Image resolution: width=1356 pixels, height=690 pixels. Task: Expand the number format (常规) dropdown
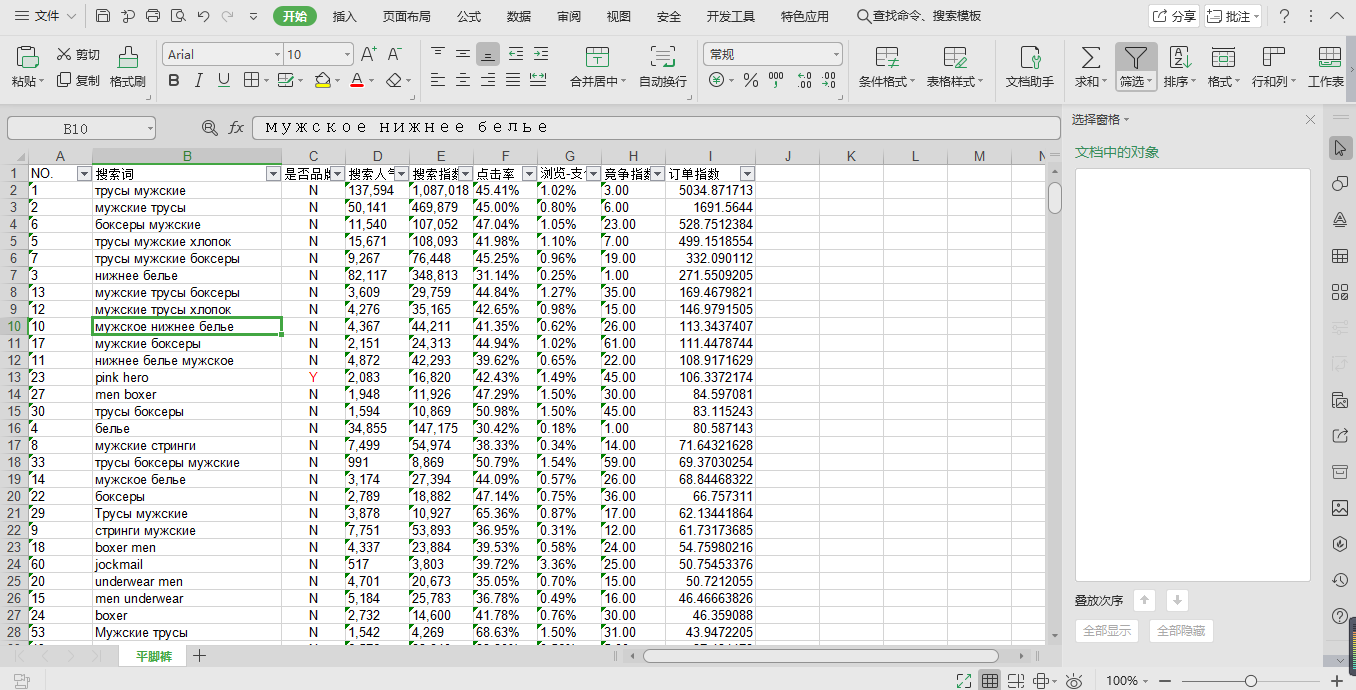click(x=836, y=55)
